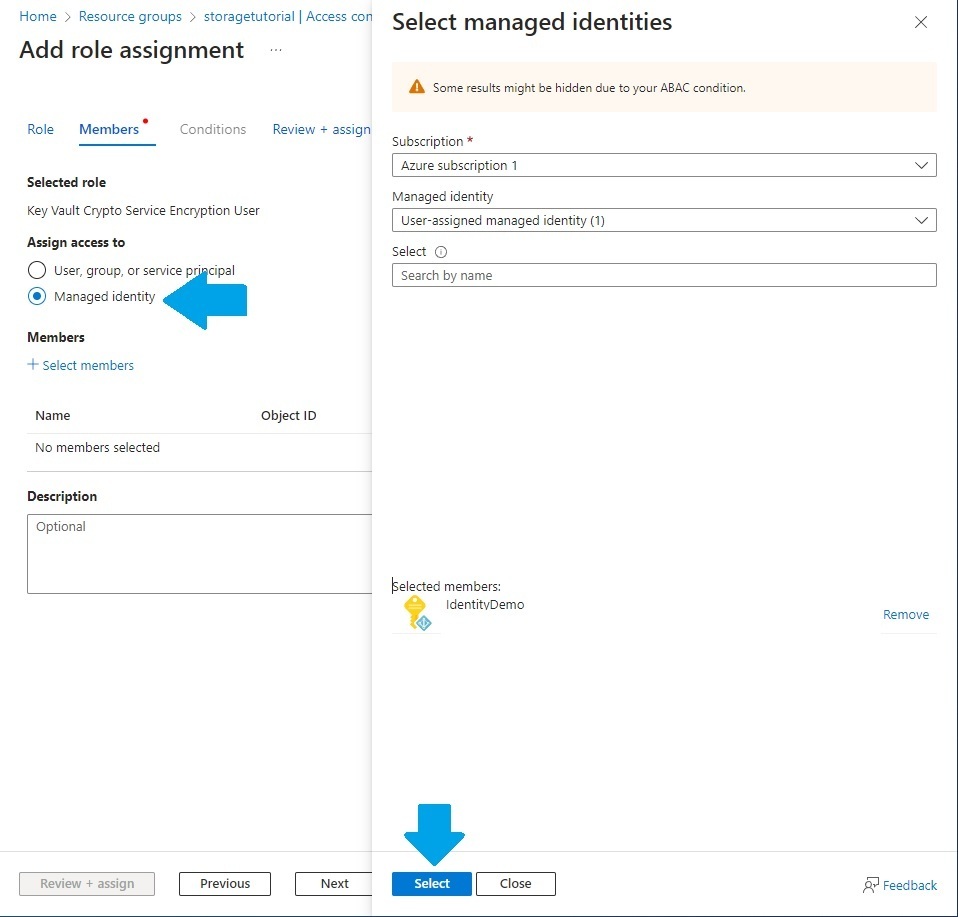Click the IdentityDemo managed identity key icon
Viewport: 958px width, 917px height.
[x=417, y=613]
